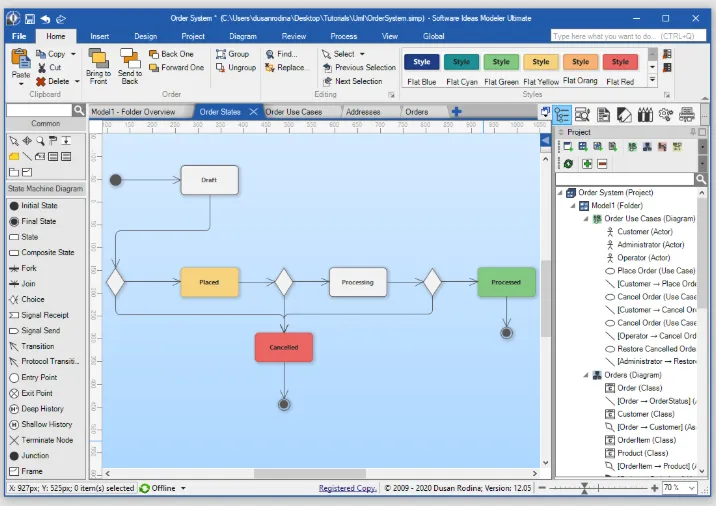Click the Paste icon in Clipboard
716x506 pixels.
click(21, 59)
